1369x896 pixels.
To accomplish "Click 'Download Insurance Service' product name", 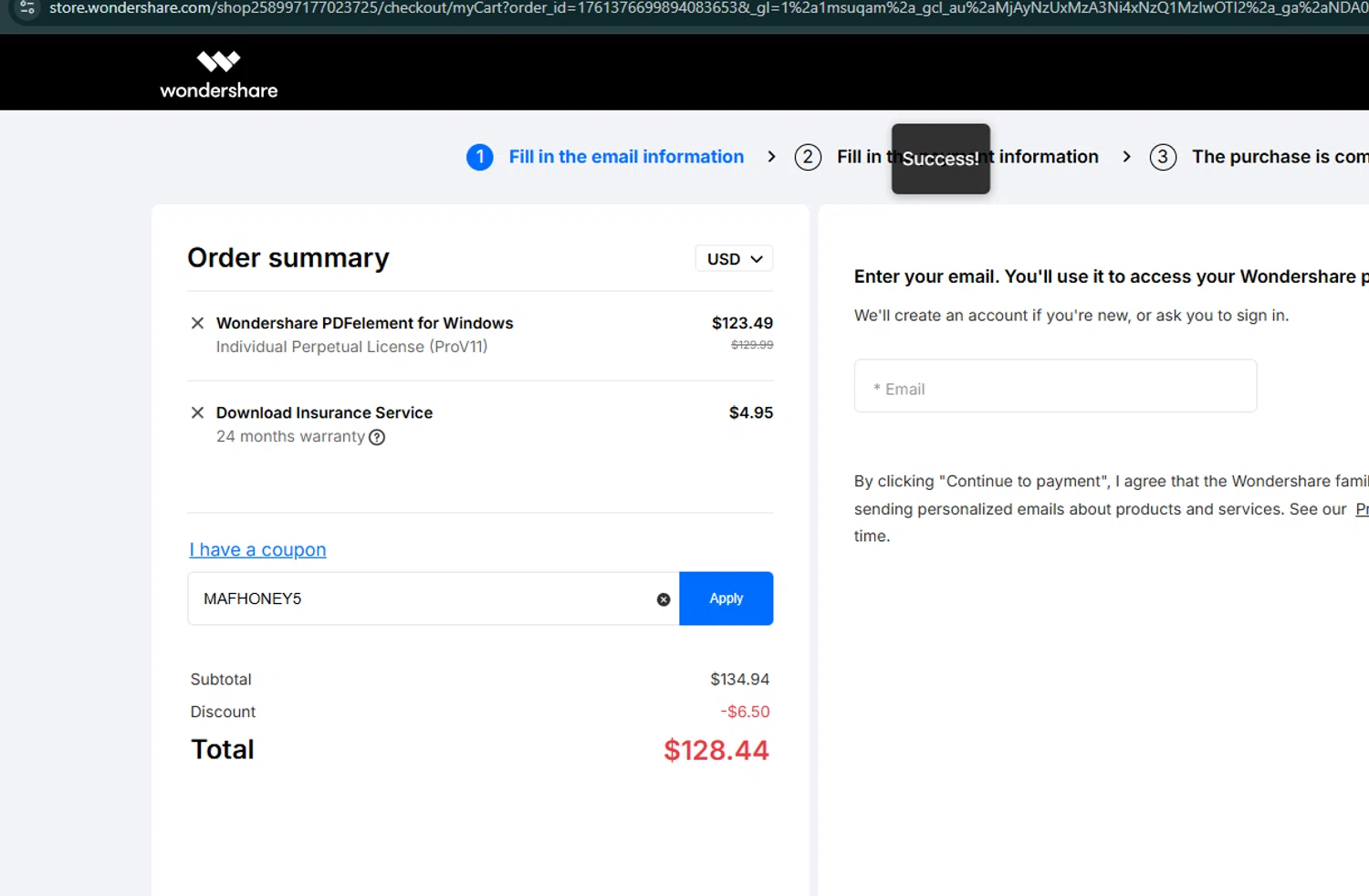I will point(324,412).
